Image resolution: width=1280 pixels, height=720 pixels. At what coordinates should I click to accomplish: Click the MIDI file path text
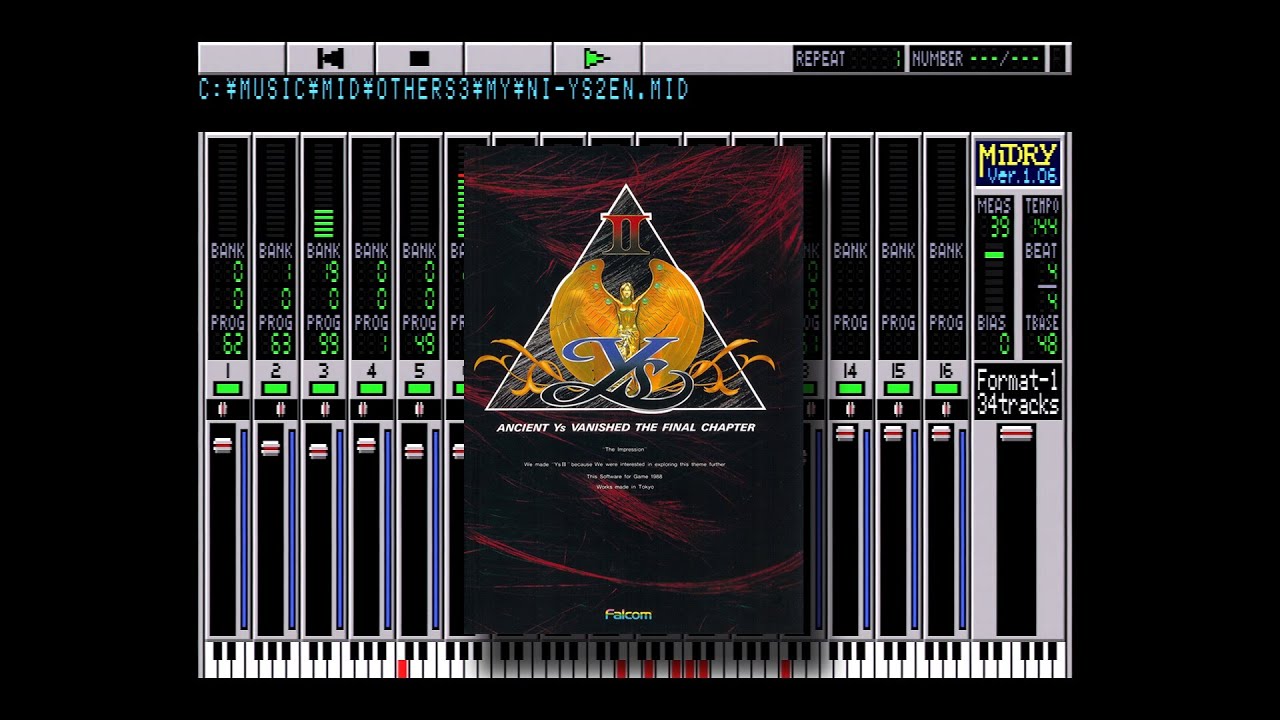pos(444,90)
